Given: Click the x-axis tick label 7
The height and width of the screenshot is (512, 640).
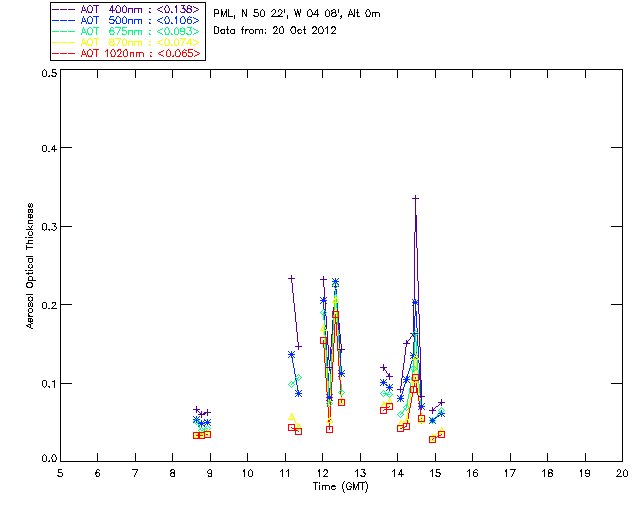Looking at the screenshot, I should [x=135, y=473].
